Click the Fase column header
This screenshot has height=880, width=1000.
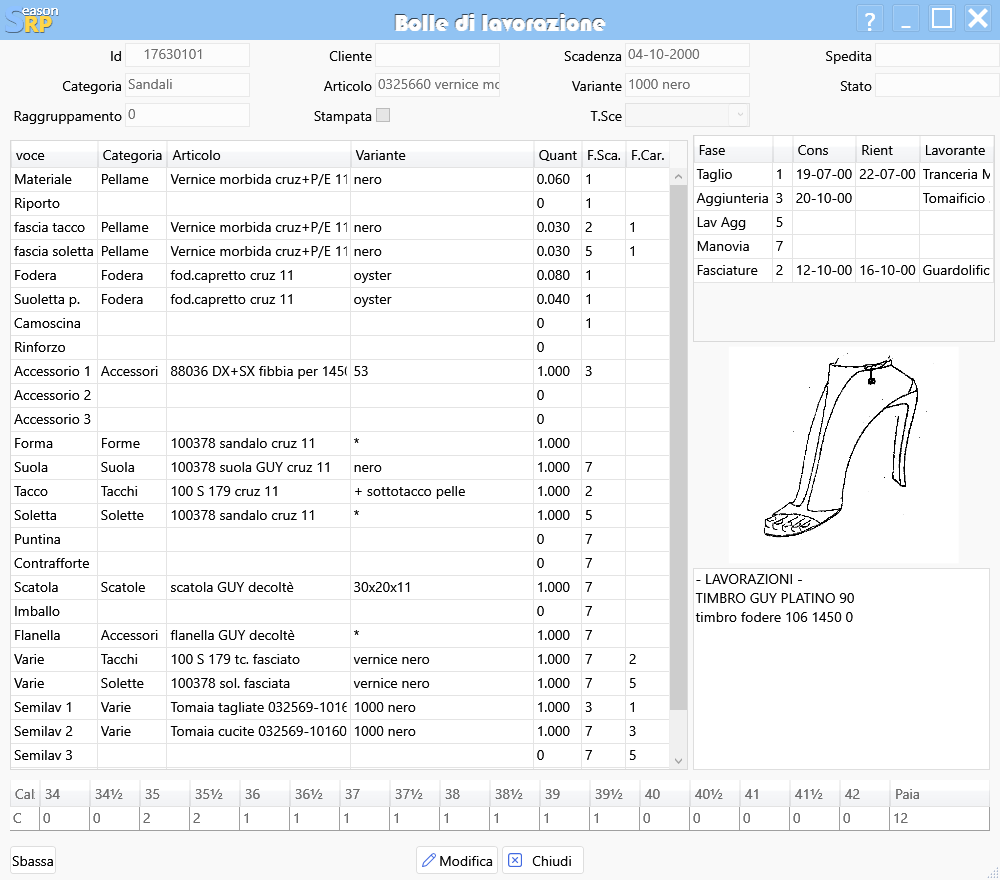click(733, 150)
